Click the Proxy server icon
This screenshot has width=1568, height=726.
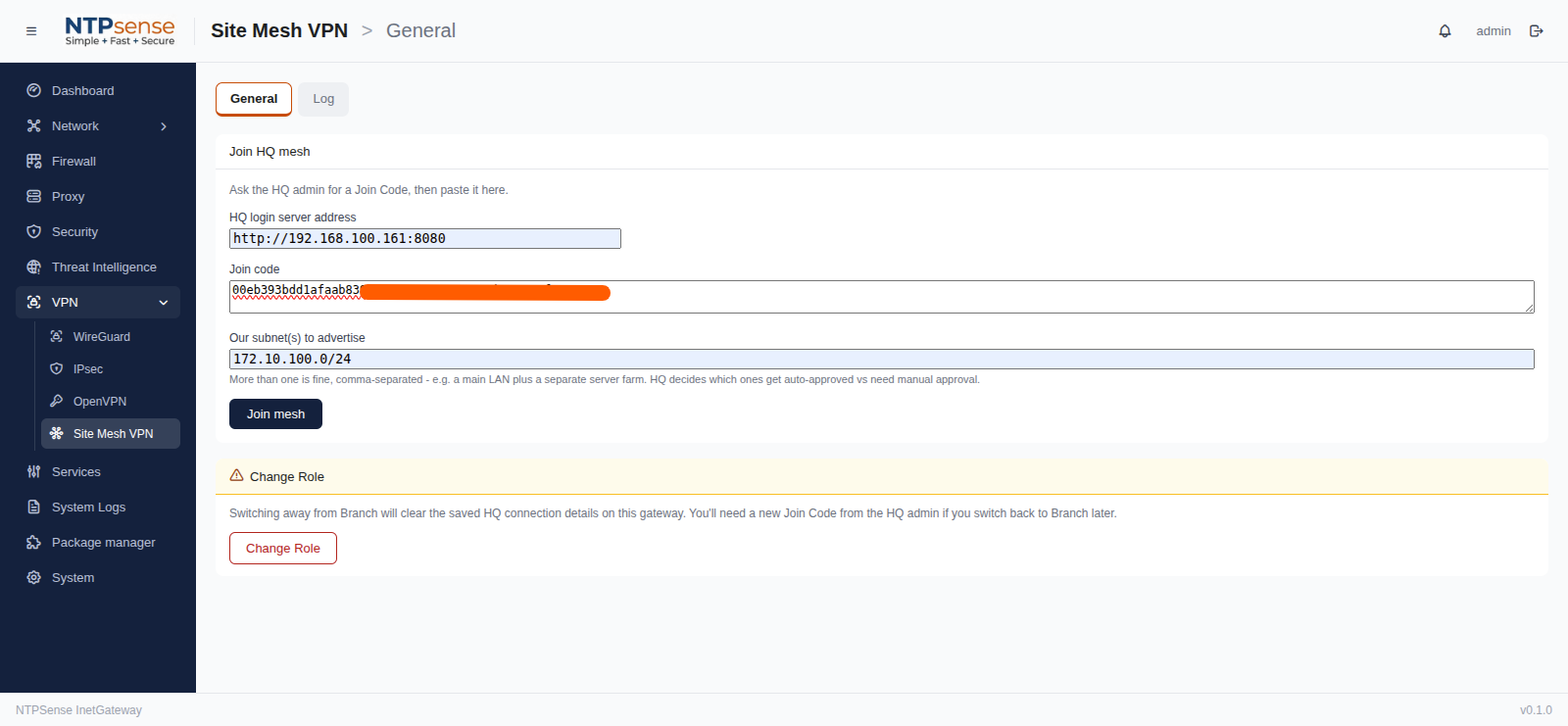pos(34,196)
